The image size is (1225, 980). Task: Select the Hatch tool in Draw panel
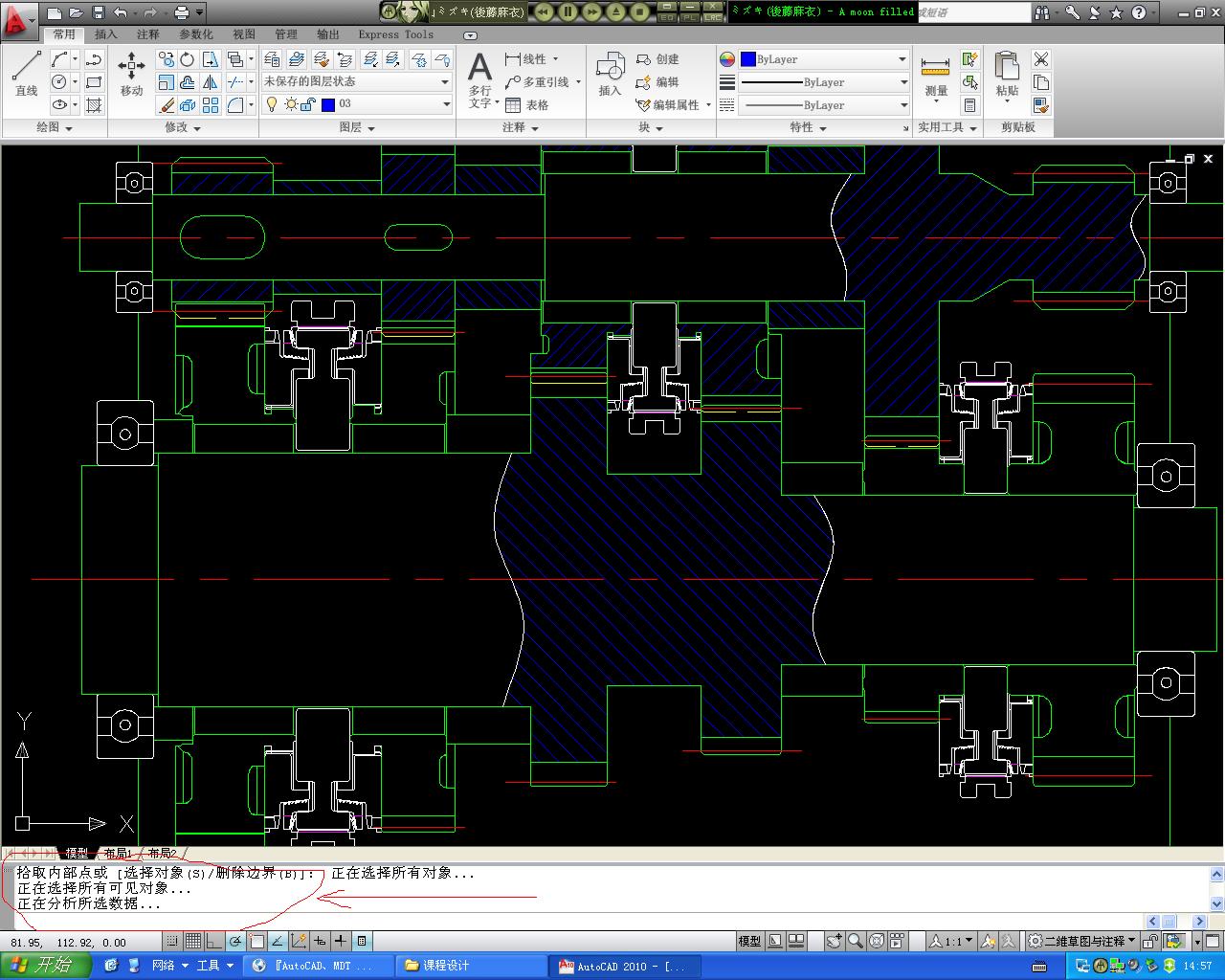94,105
